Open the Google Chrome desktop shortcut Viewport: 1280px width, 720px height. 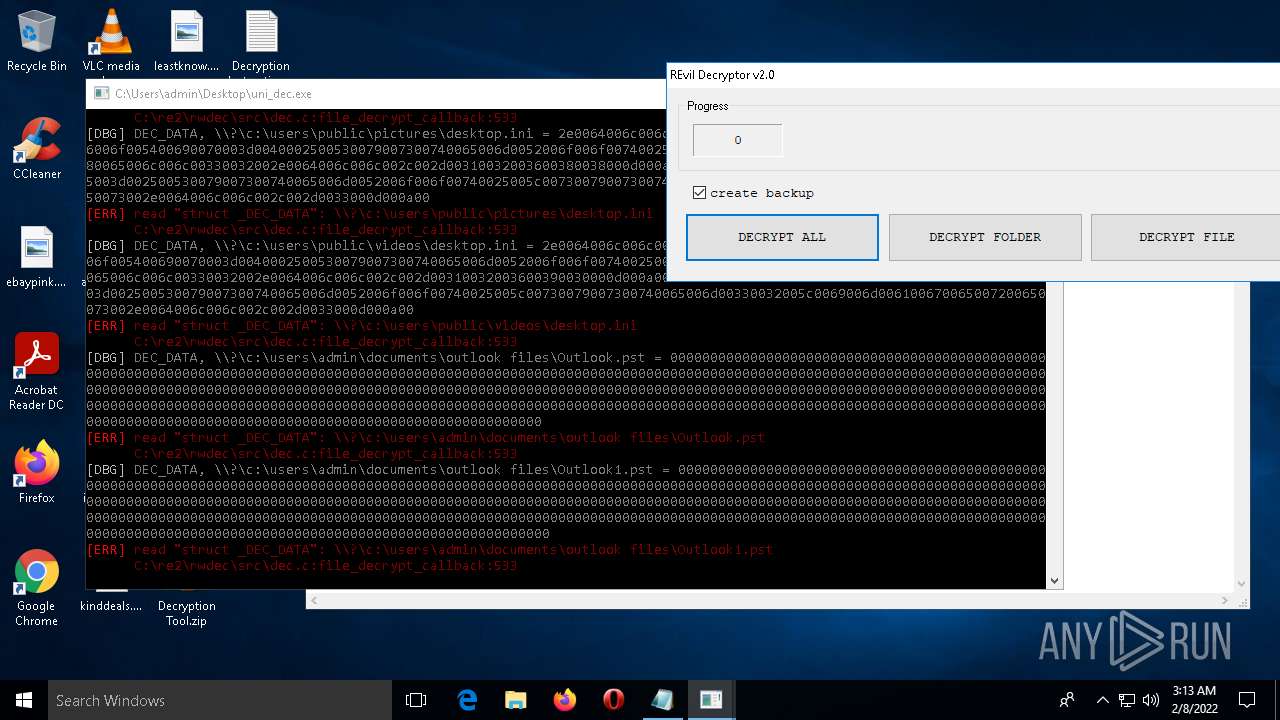click(37, 588)
